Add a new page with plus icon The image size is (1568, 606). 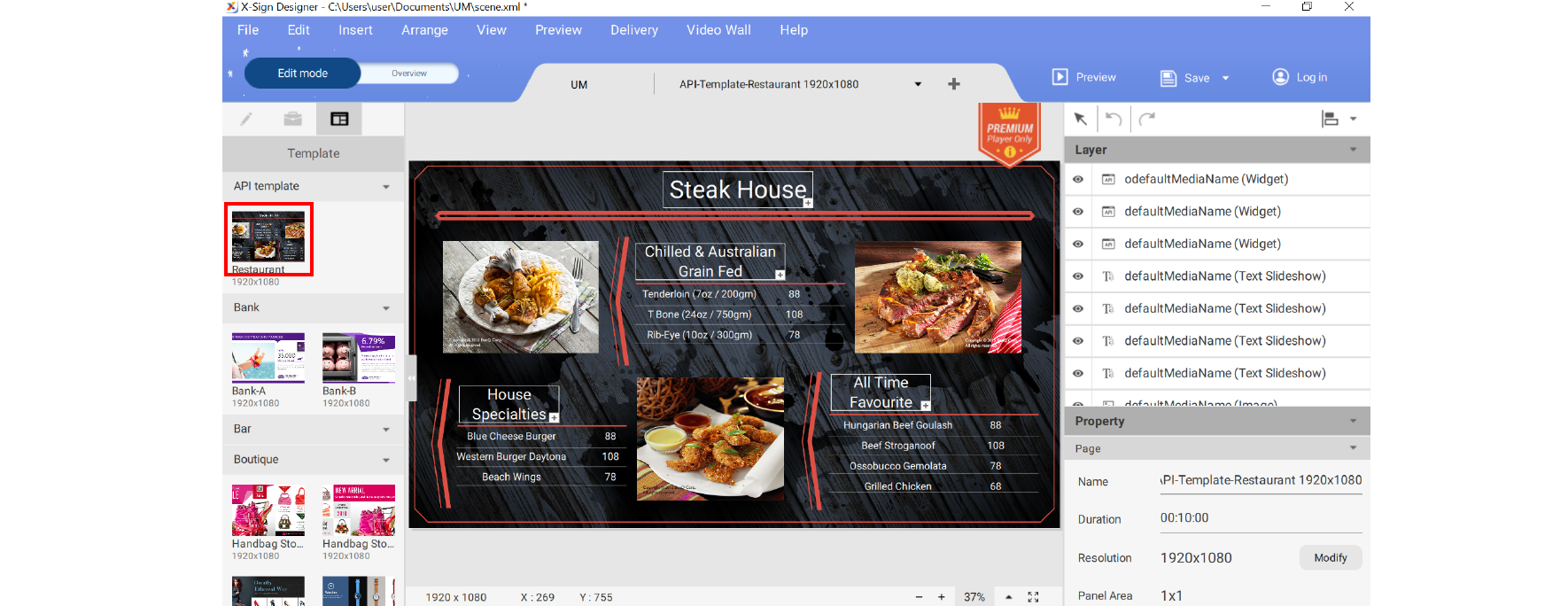[x=954, y=84]
